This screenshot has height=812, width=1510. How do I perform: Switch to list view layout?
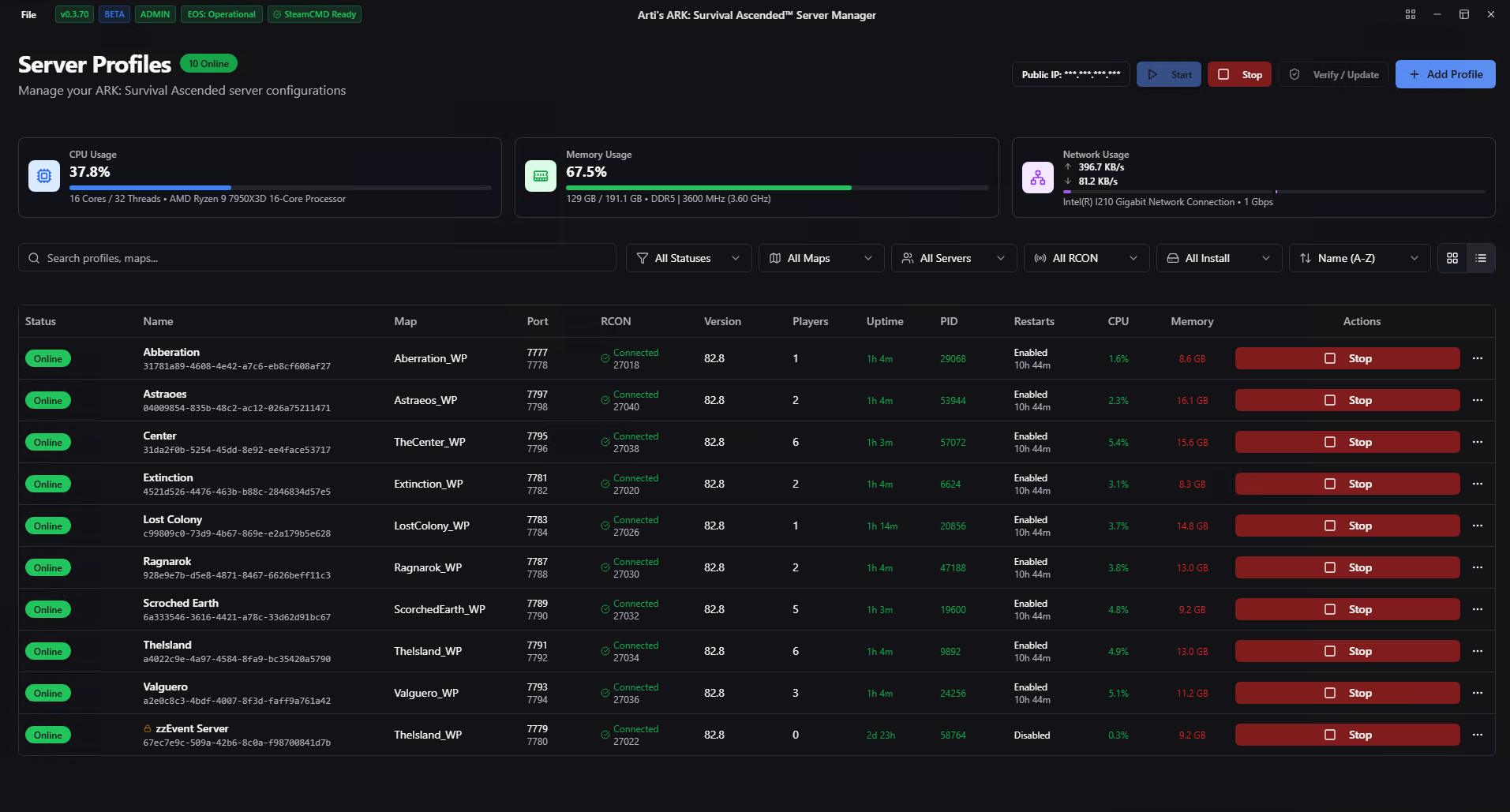1481,258
